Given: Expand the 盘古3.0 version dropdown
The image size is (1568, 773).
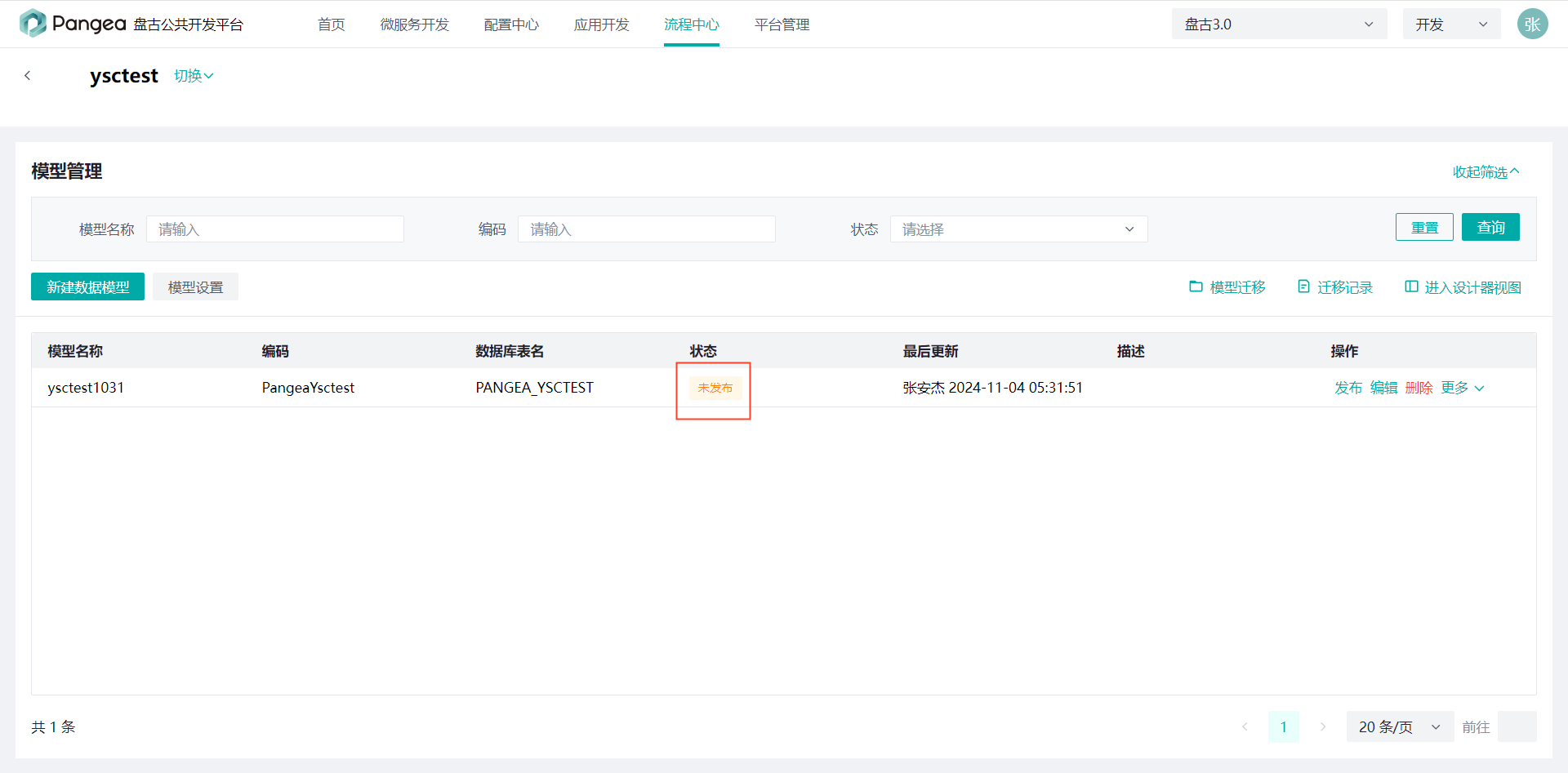Looking at the screenshot, I should (x=1279, y=24).
